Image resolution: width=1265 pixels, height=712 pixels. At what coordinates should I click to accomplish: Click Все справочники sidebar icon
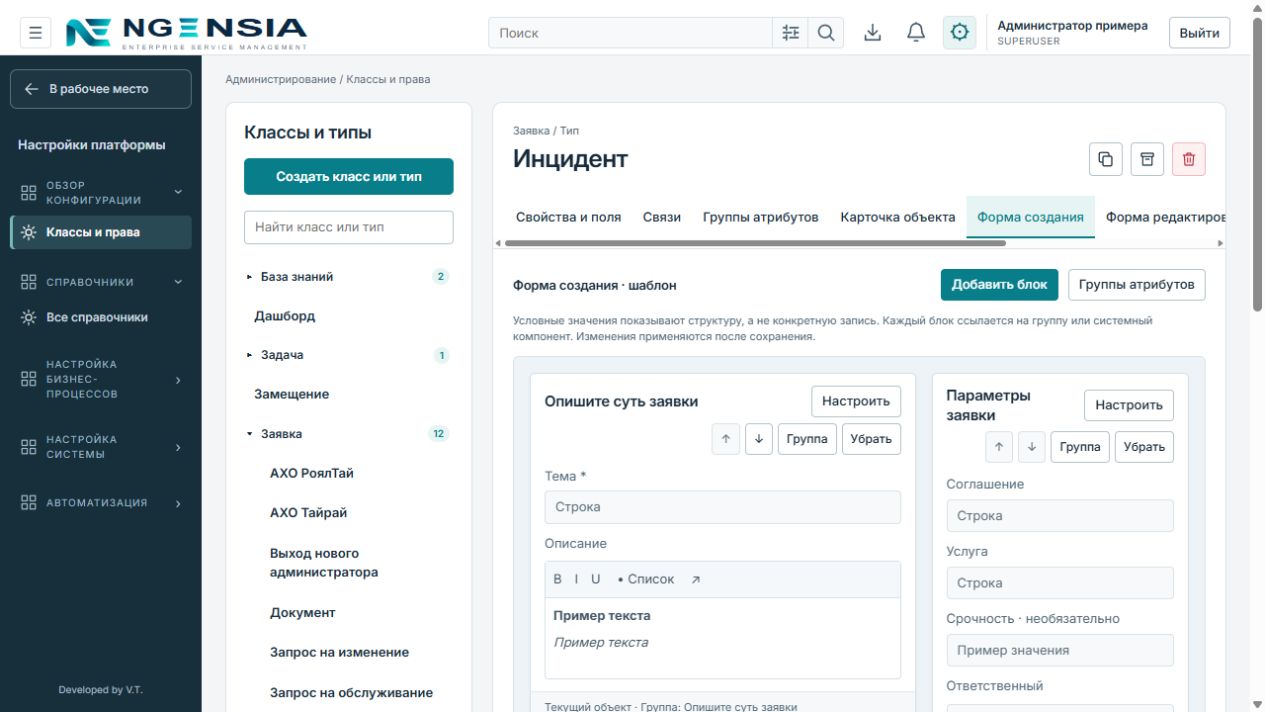point(29,317)
